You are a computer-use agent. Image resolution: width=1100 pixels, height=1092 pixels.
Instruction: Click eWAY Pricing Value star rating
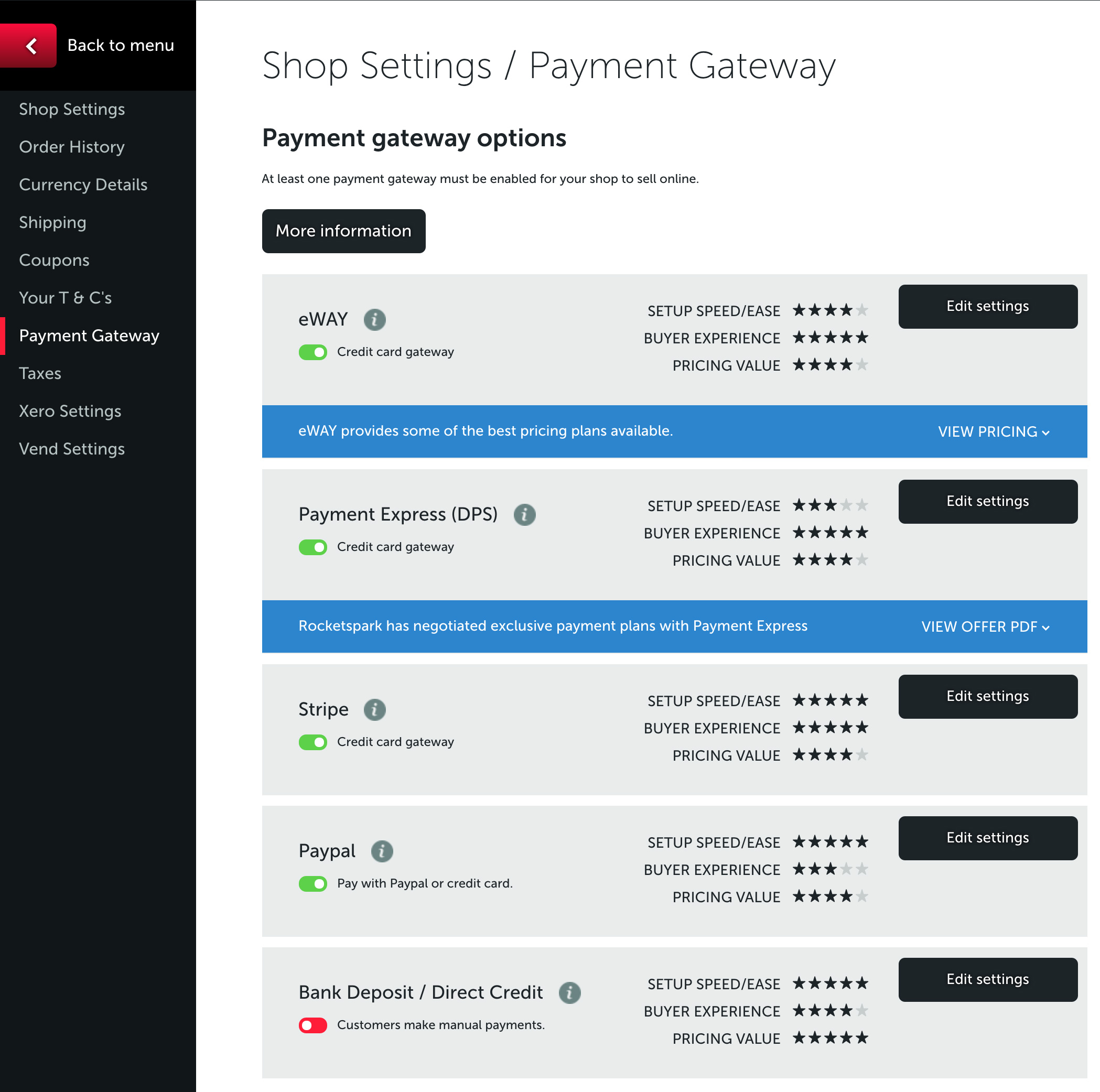[x=831, y=365]
